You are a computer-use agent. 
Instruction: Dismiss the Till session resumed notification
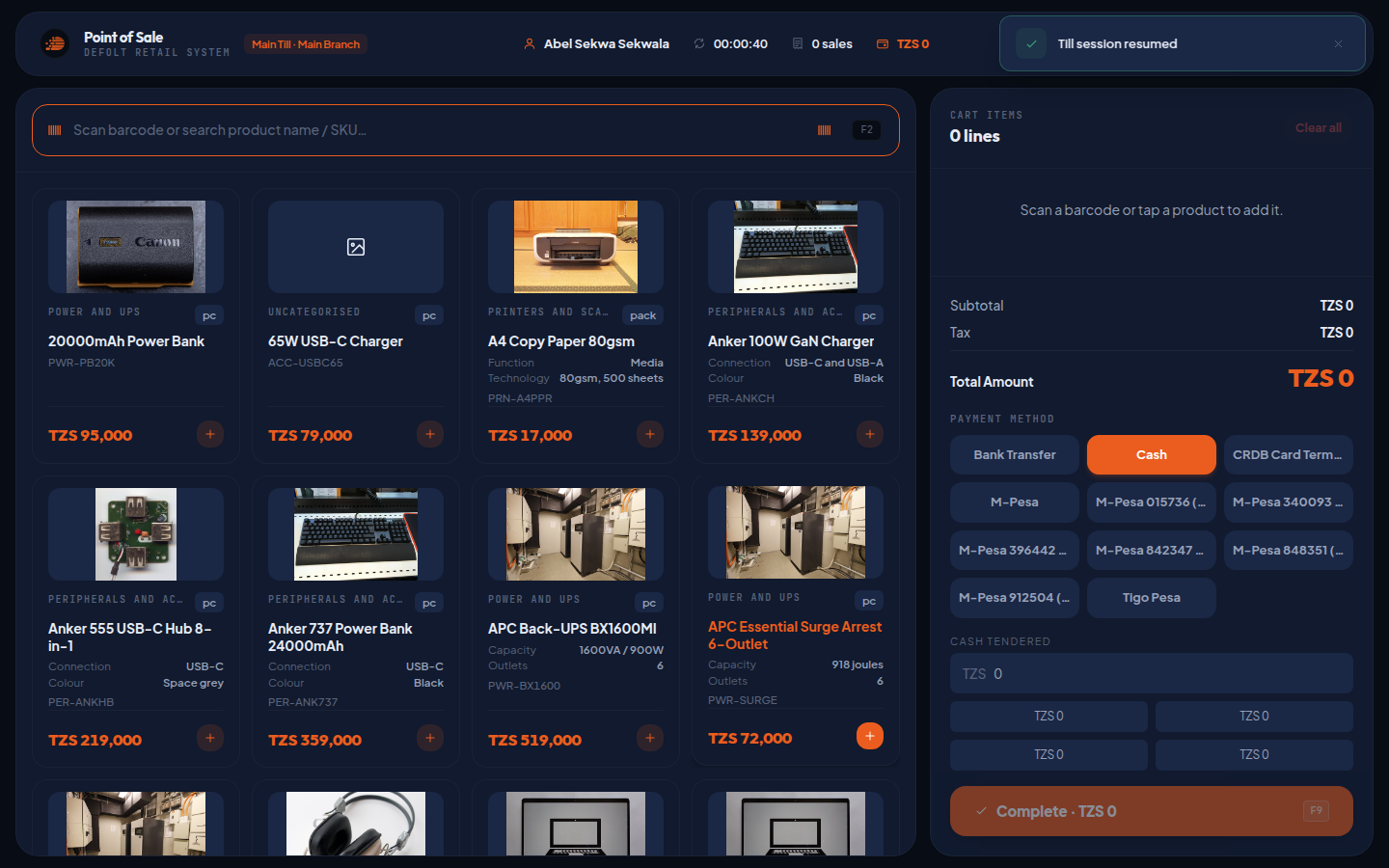tap(1338, 43)
